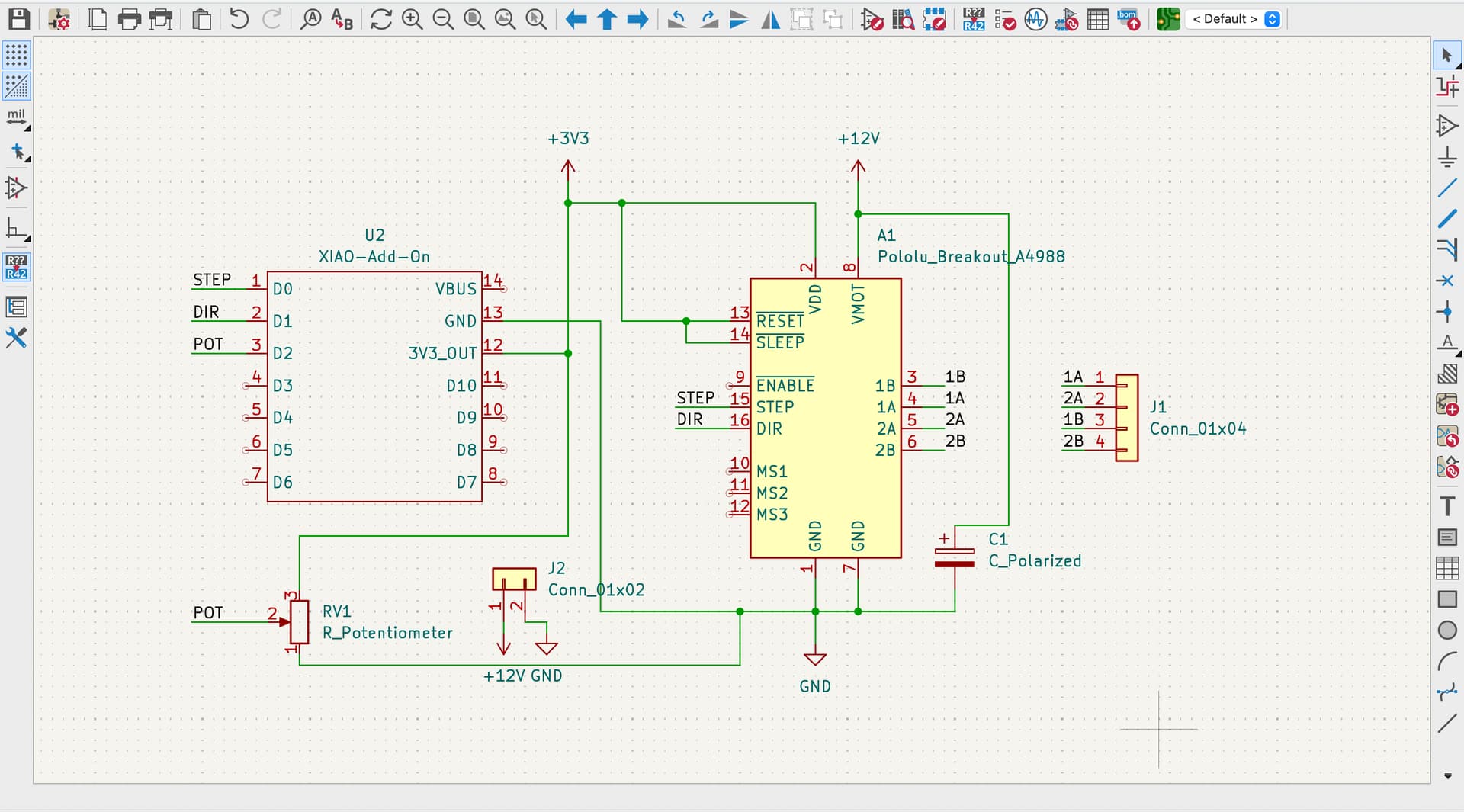Select the Add Table tool

tap(1447, 568)
